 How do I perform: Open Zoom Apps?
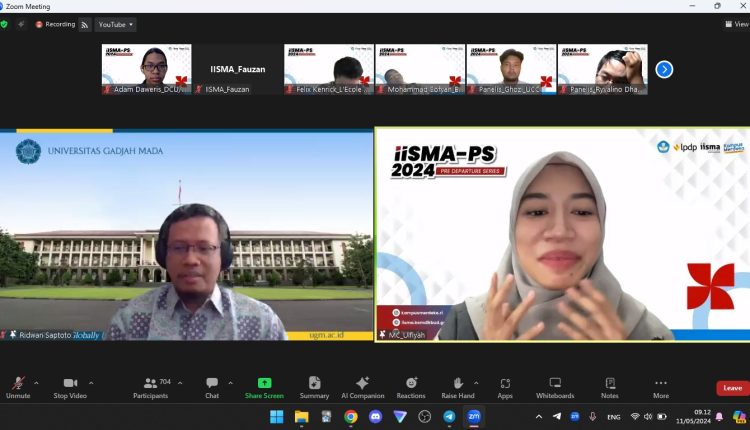[x=505, y=388]
